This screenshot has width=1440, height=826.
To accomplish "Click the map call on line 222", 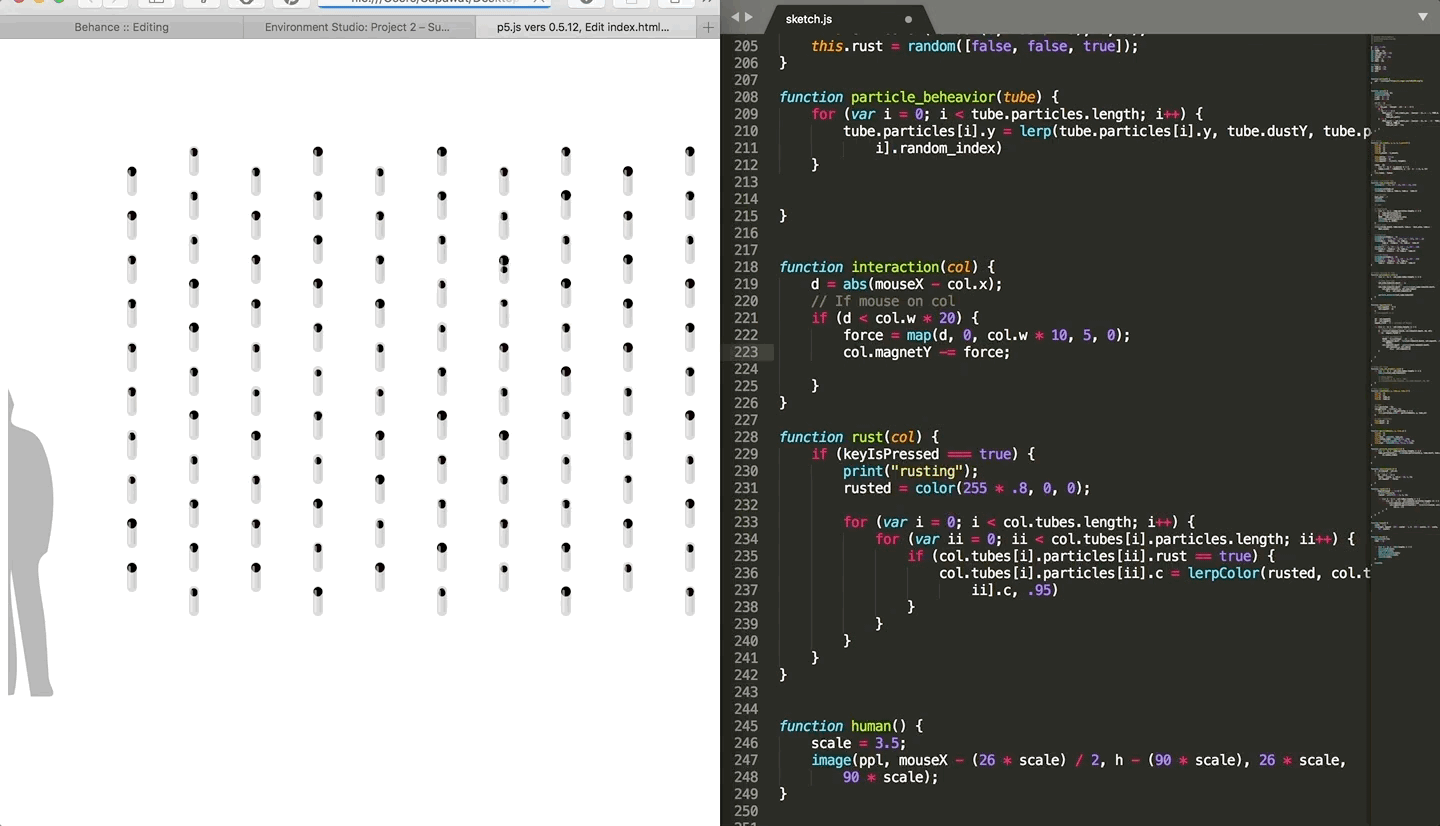I will (918, 335).
